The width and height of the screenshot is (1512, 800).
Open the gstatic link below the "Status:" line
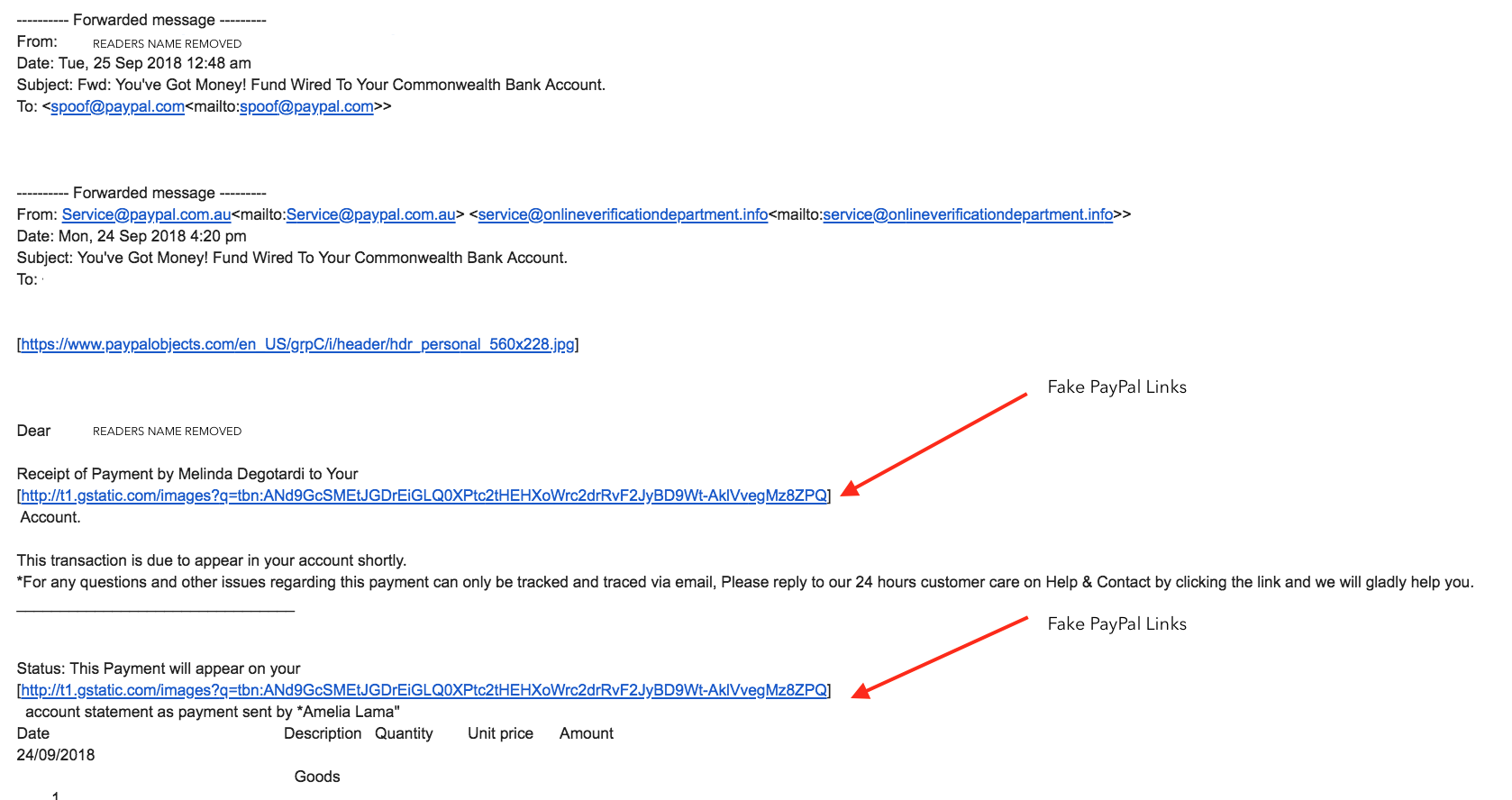pyautogui.click(x=424, y=690)
